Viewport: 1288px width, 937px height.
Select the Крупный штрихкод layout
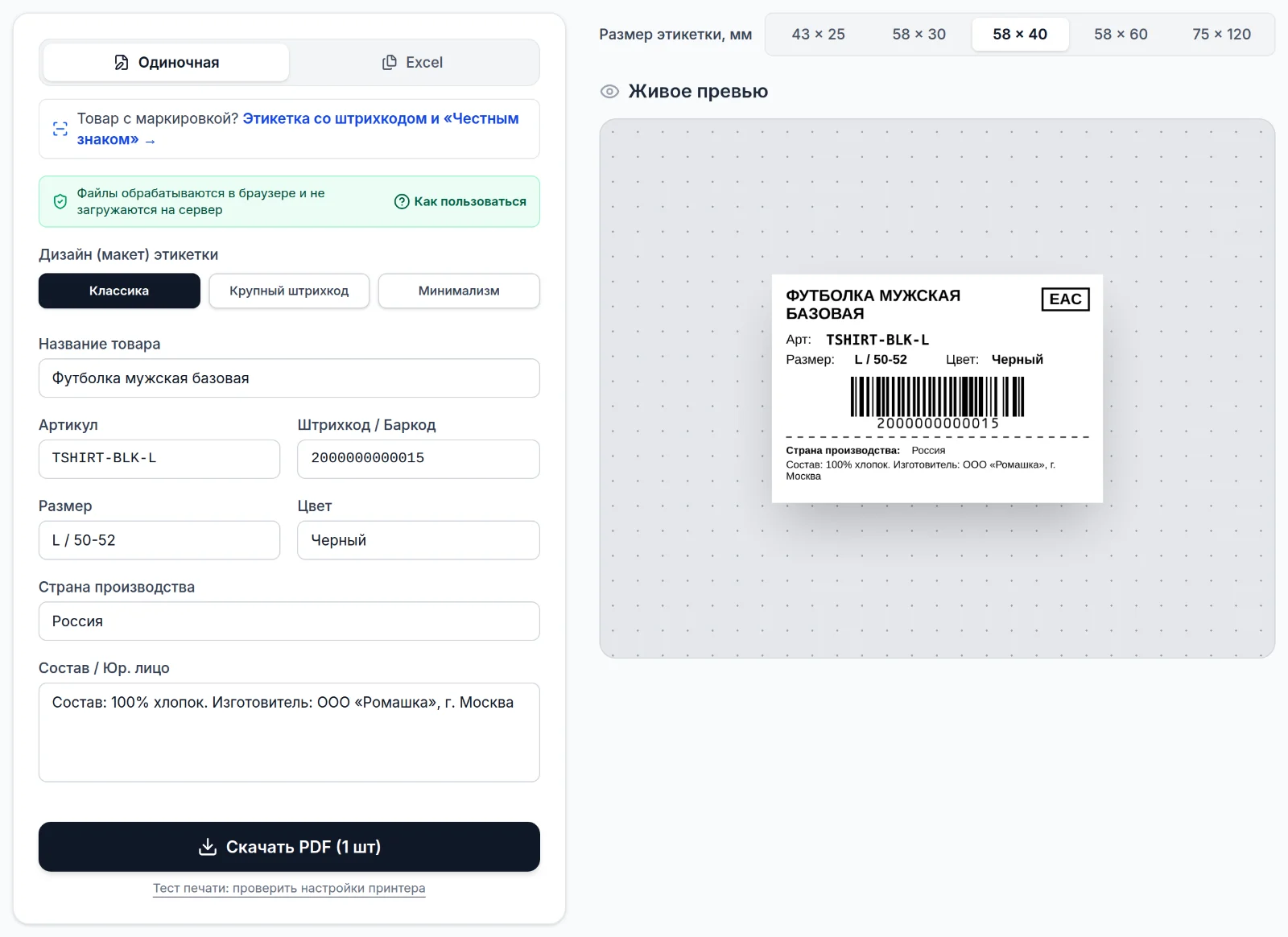[x=289, y=291]
